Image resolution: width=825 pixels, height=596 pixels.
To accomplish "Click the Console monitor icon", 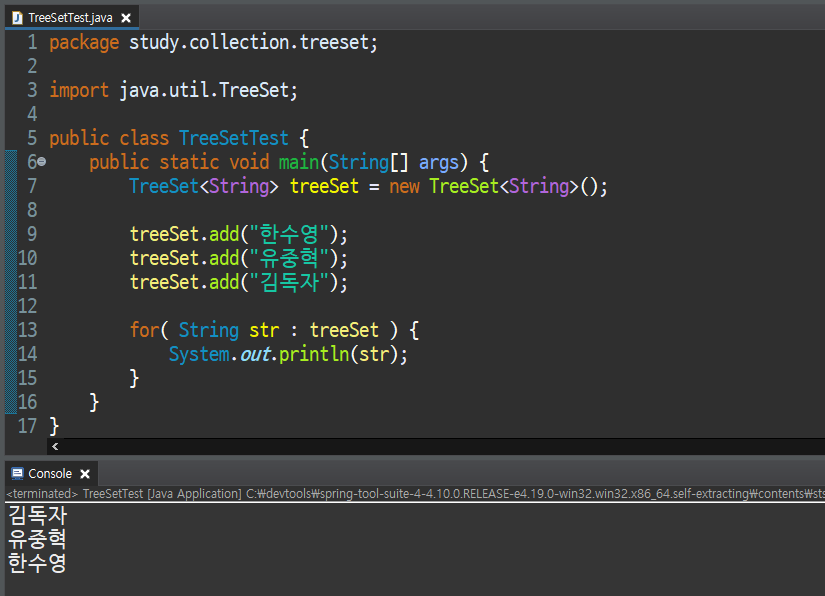I will pos(17,473).
